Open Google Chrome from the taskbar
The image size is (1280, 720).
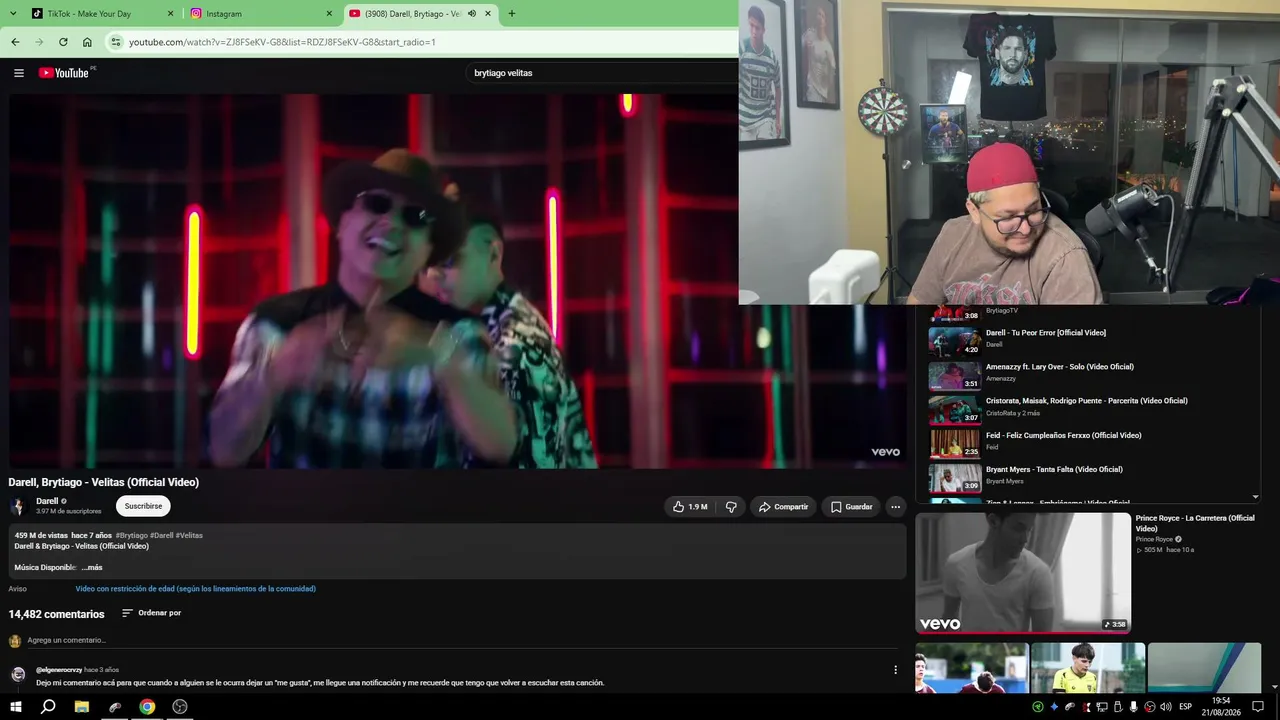[x=147, y=707]
